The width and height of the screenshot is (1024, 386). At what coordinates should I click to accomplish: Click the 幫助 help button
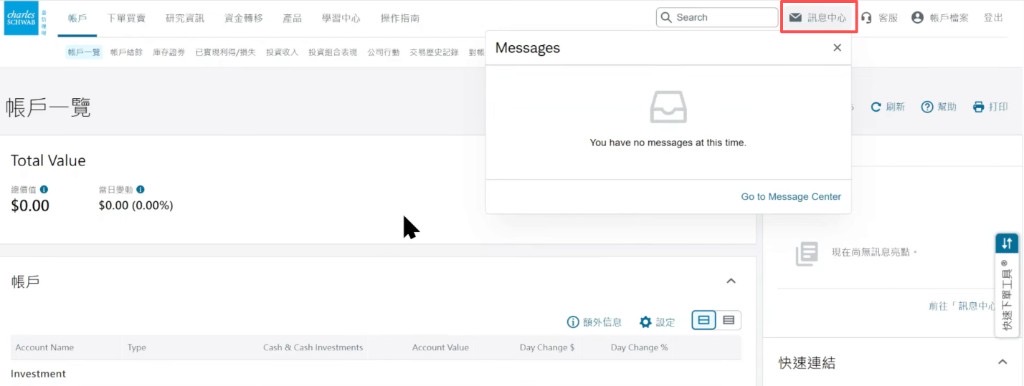pyautogui.click(x=939, y=107)
